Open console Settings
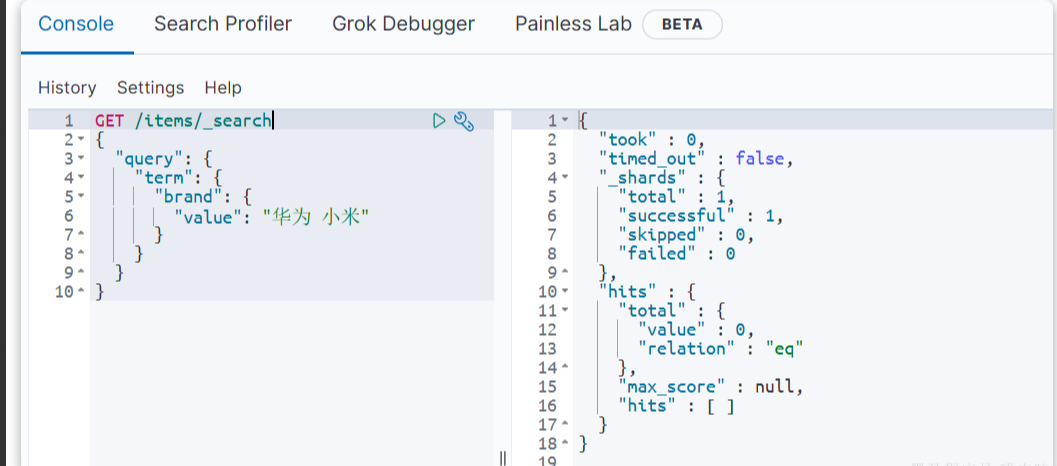Image resolution: width=1057 pixels, height=466 pixels. 150,88
